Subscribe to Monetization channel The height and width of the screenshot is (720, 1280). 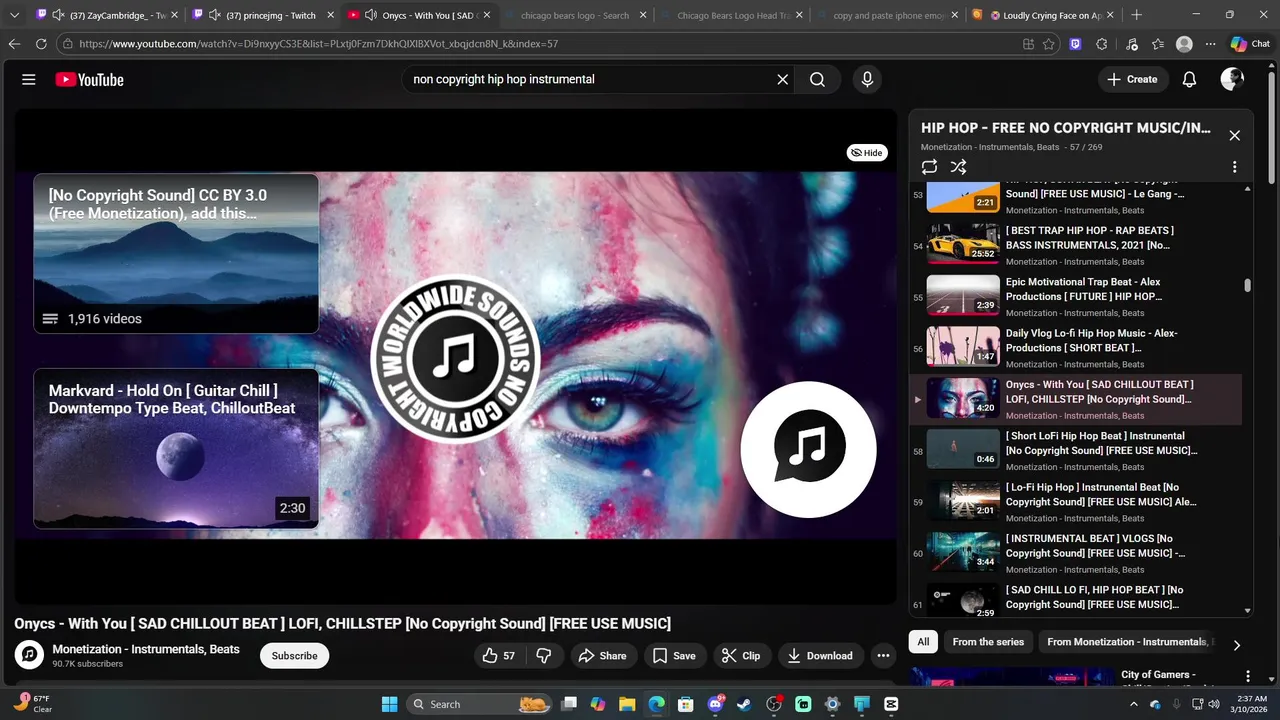coord(295,656)
